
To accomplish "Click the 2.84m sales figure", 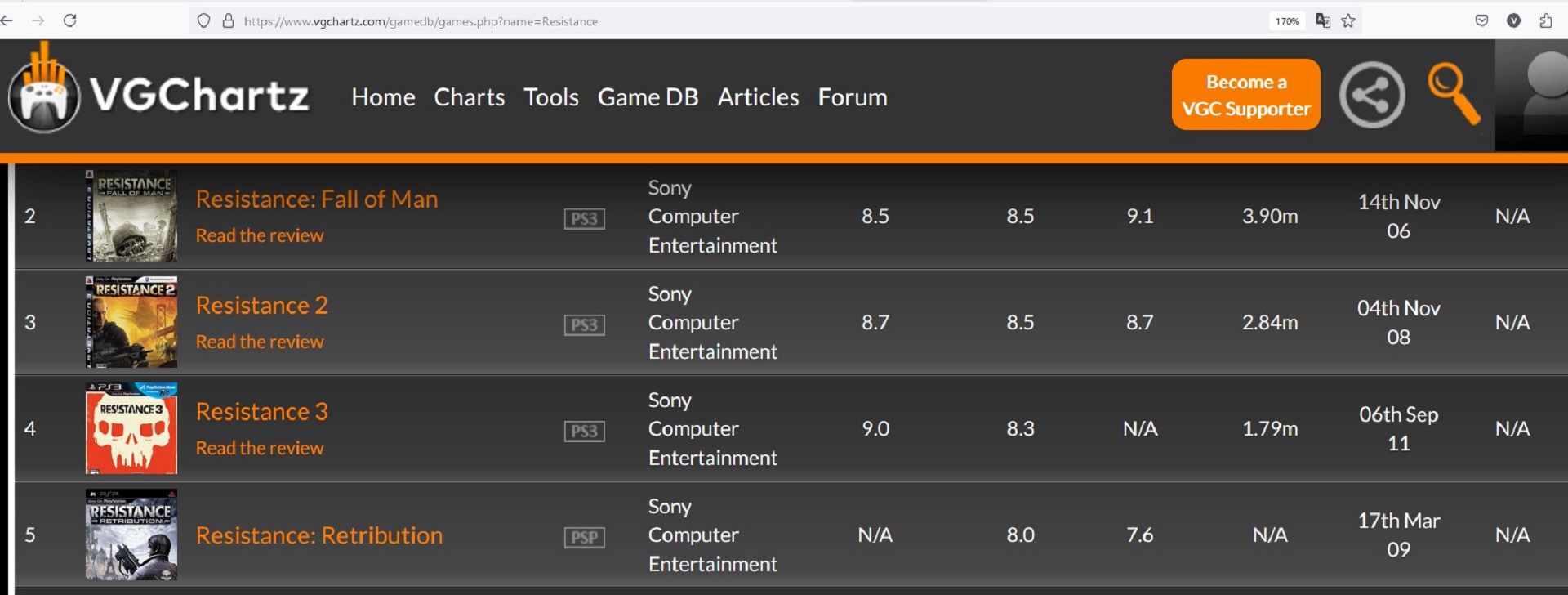I will click(x=1270, y=322).
